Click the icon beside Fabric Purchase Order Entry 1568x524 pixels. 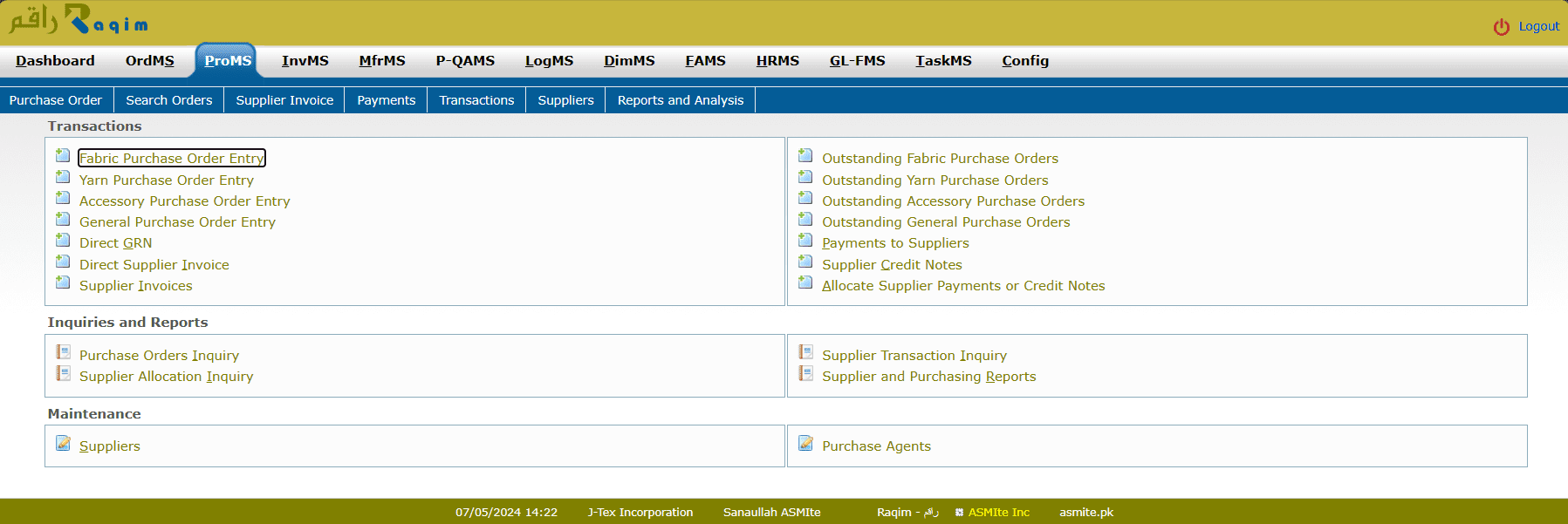pos(63,156)
